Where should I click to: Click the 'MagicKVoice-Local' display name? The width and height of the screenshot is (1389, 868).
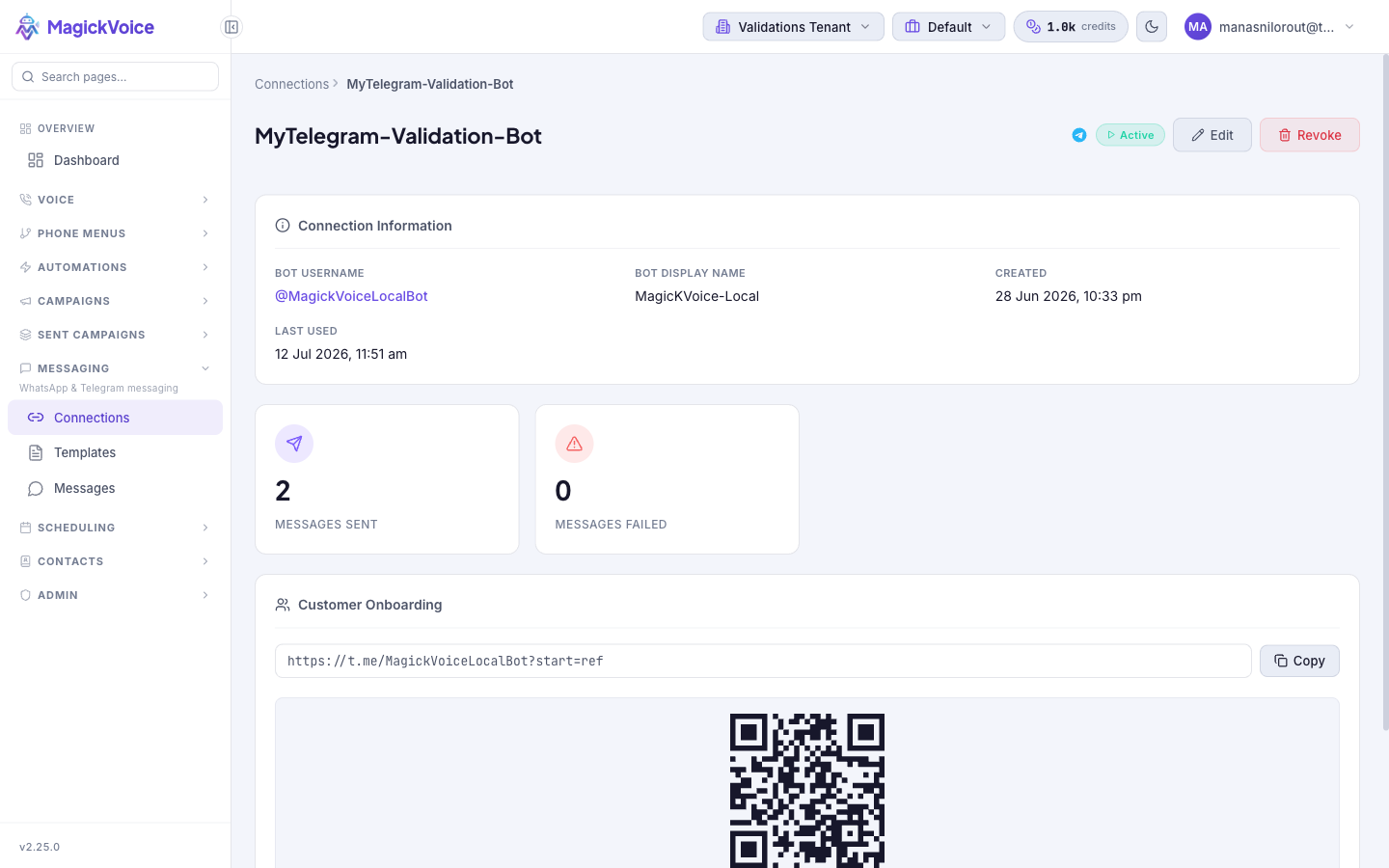click(x=696, y=296)
